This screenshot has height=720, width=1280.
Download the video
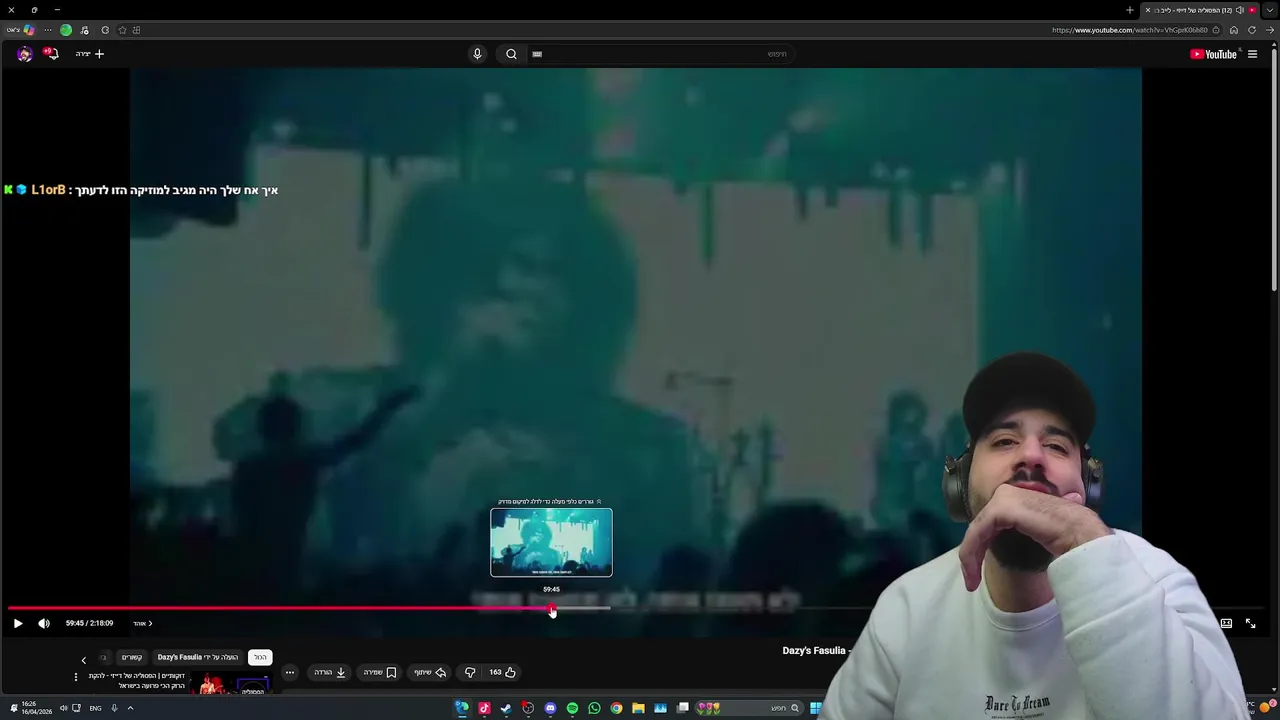[330, 672]
